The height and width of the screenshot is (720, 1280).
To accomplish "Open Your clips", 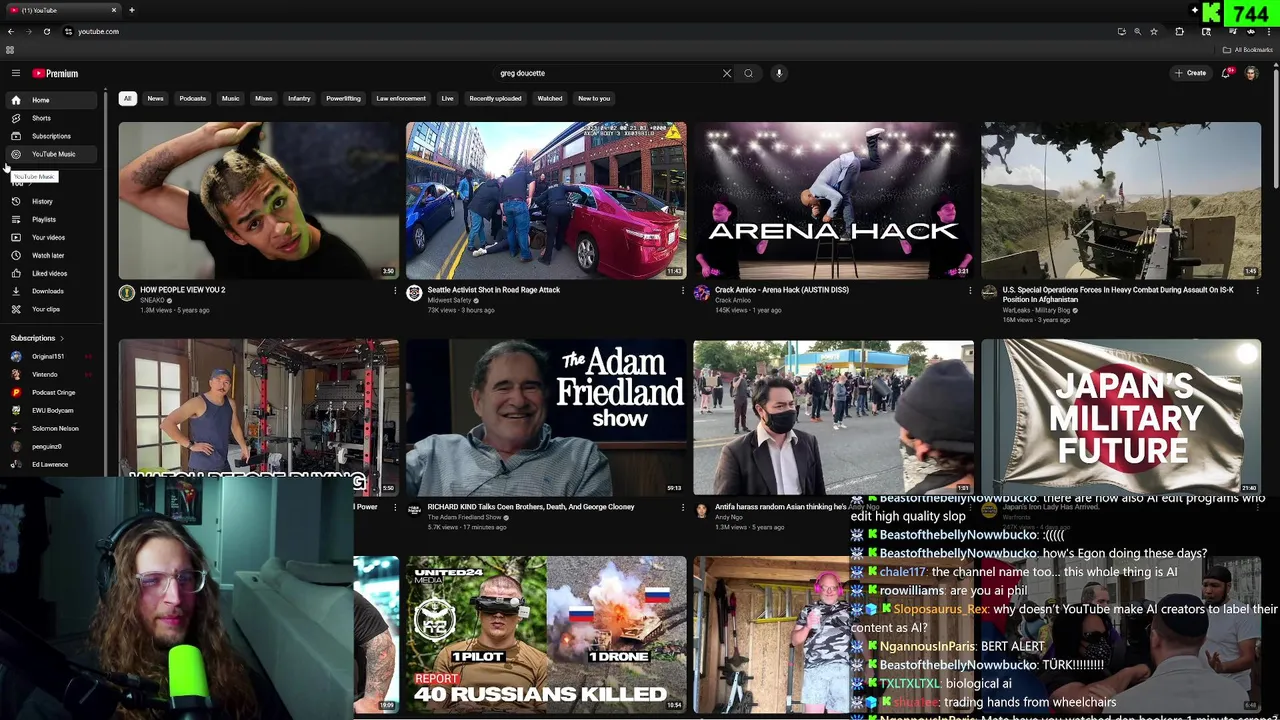I will pyautogui.click(x=52, y=309).
